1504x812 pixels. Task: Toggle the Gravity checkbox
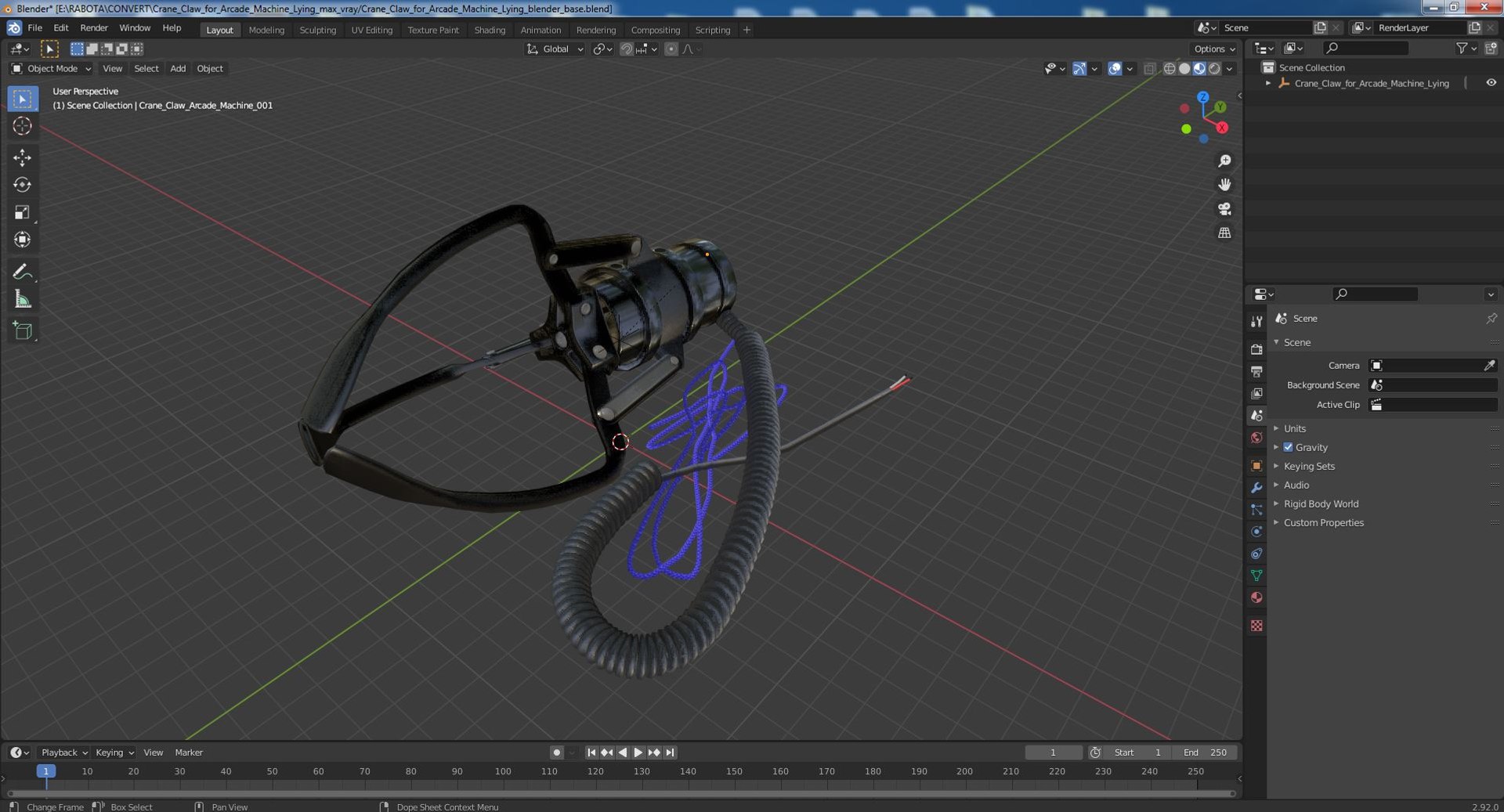1288,447
